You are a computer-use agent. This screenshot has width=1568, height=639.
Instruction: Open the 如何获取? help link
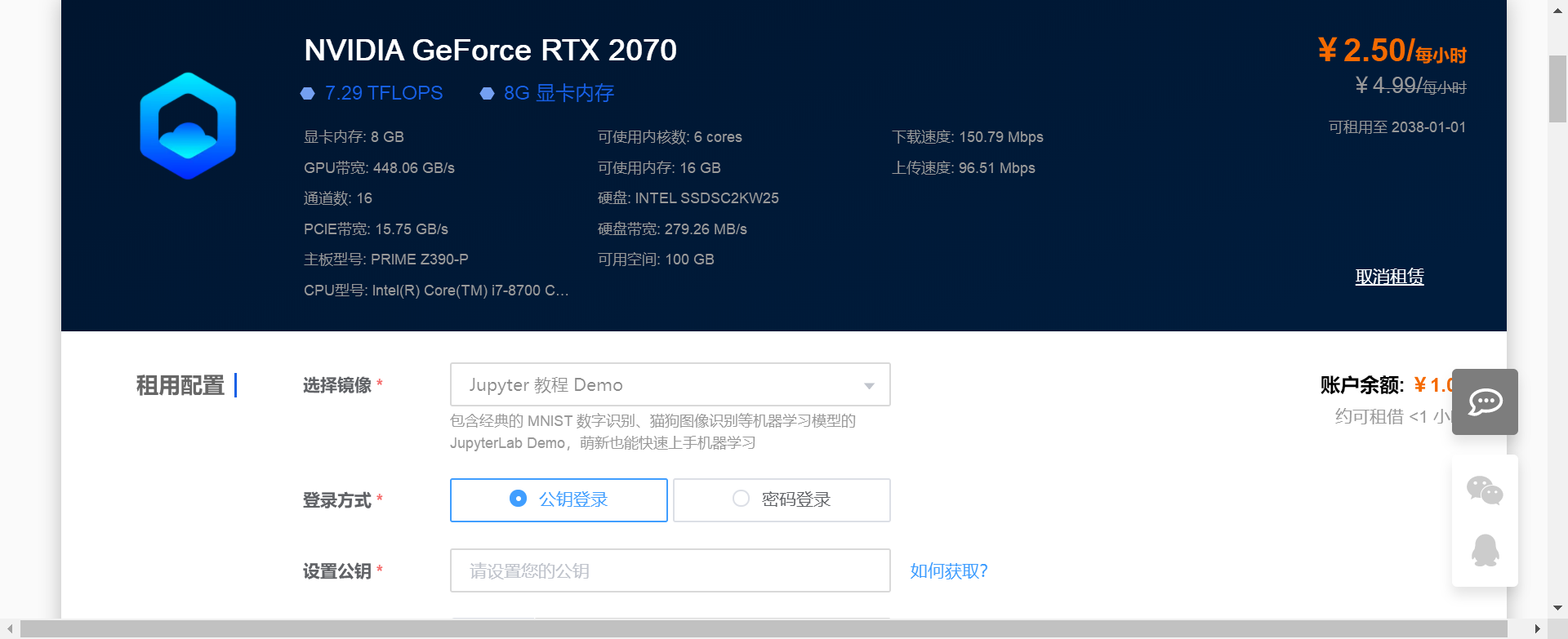(x=949, y=570)
